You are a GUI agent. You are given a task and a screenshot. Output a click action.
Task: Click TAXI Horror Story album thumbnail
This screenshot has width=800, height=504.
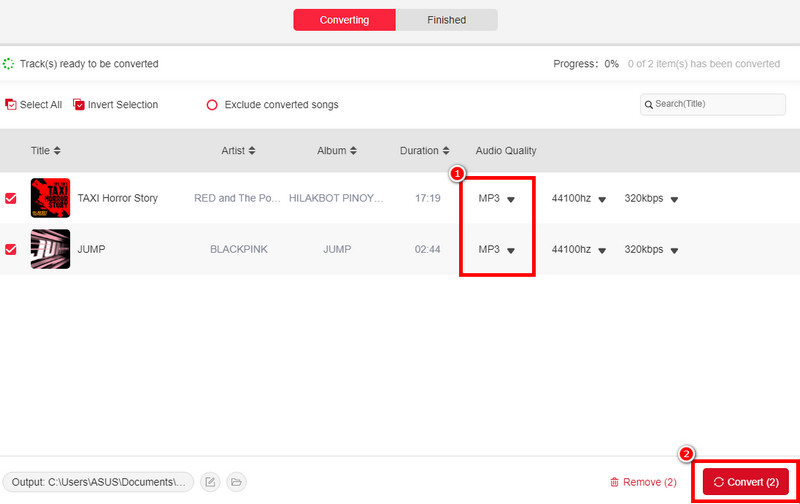coord(50,198)
